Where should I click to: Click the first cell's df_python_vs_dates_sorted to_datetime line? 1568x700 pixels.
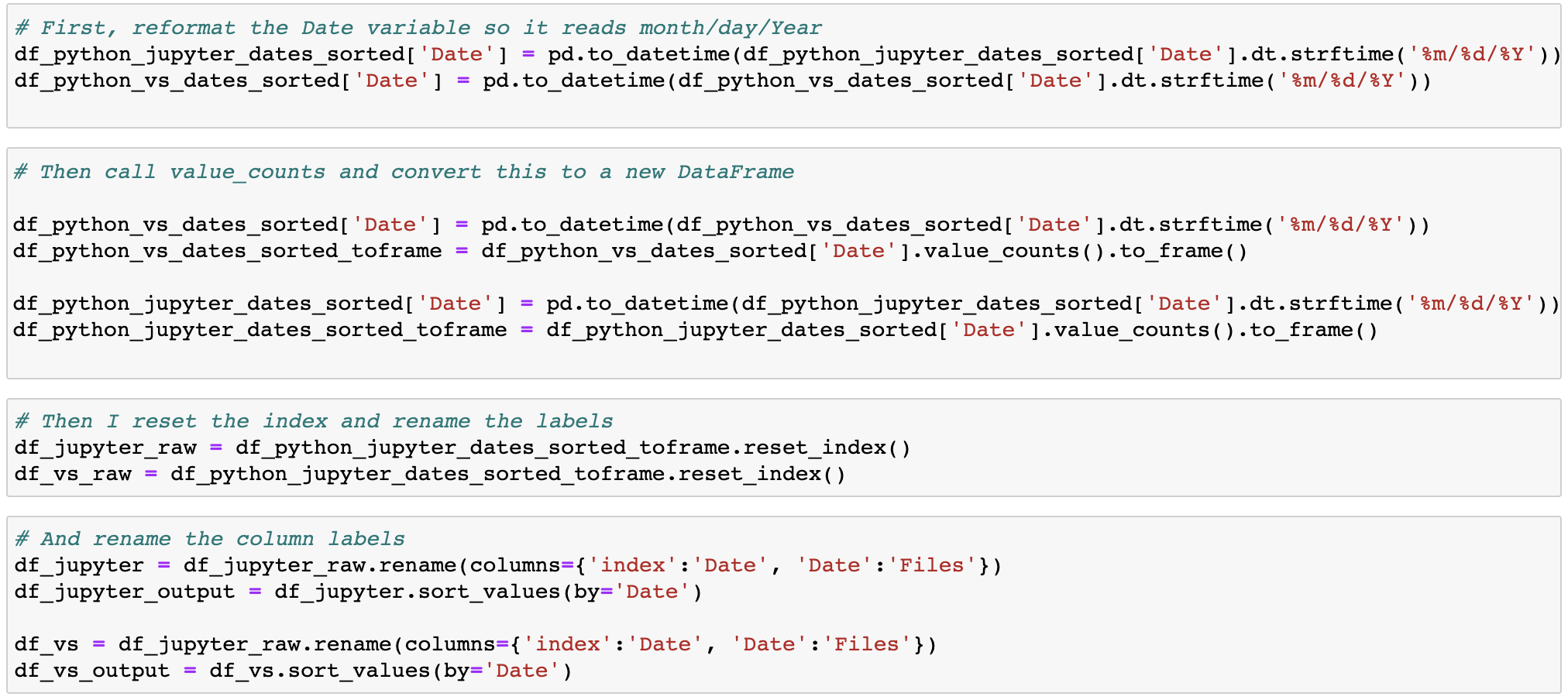722,81
